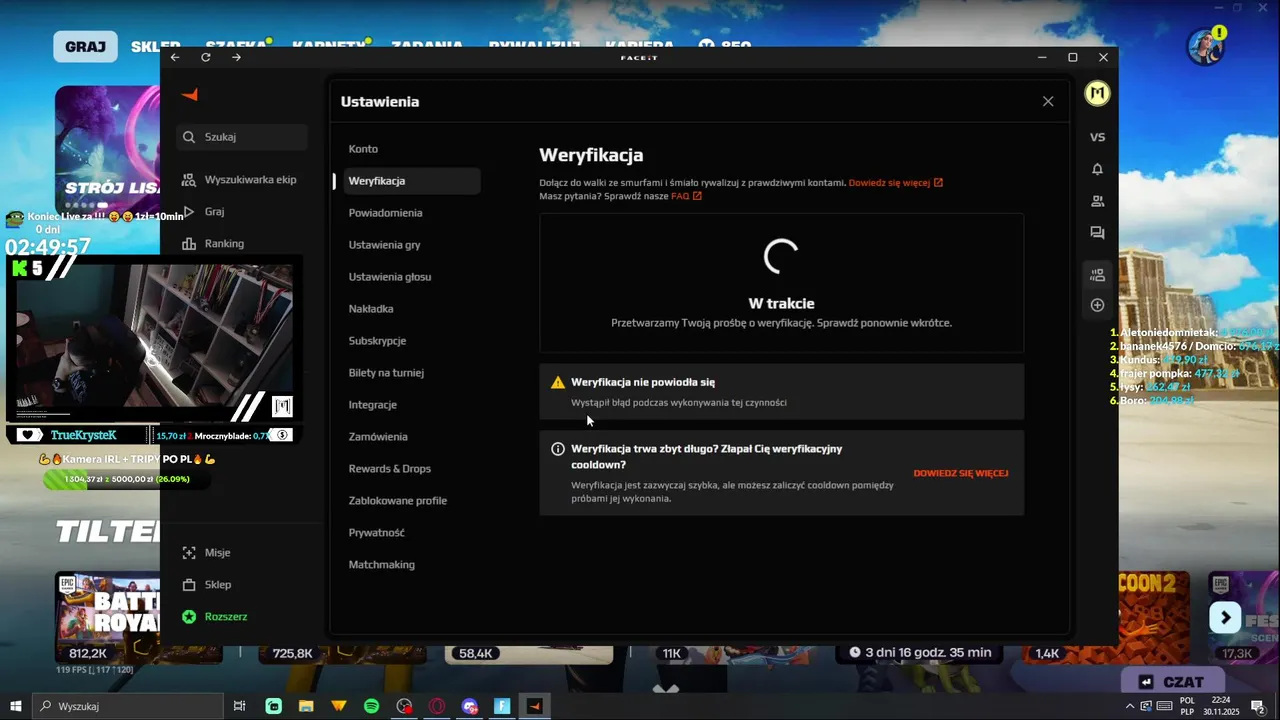Open the VS matches icon
The width and height of the screenshot is (1280, 720).
[1097, 137]
